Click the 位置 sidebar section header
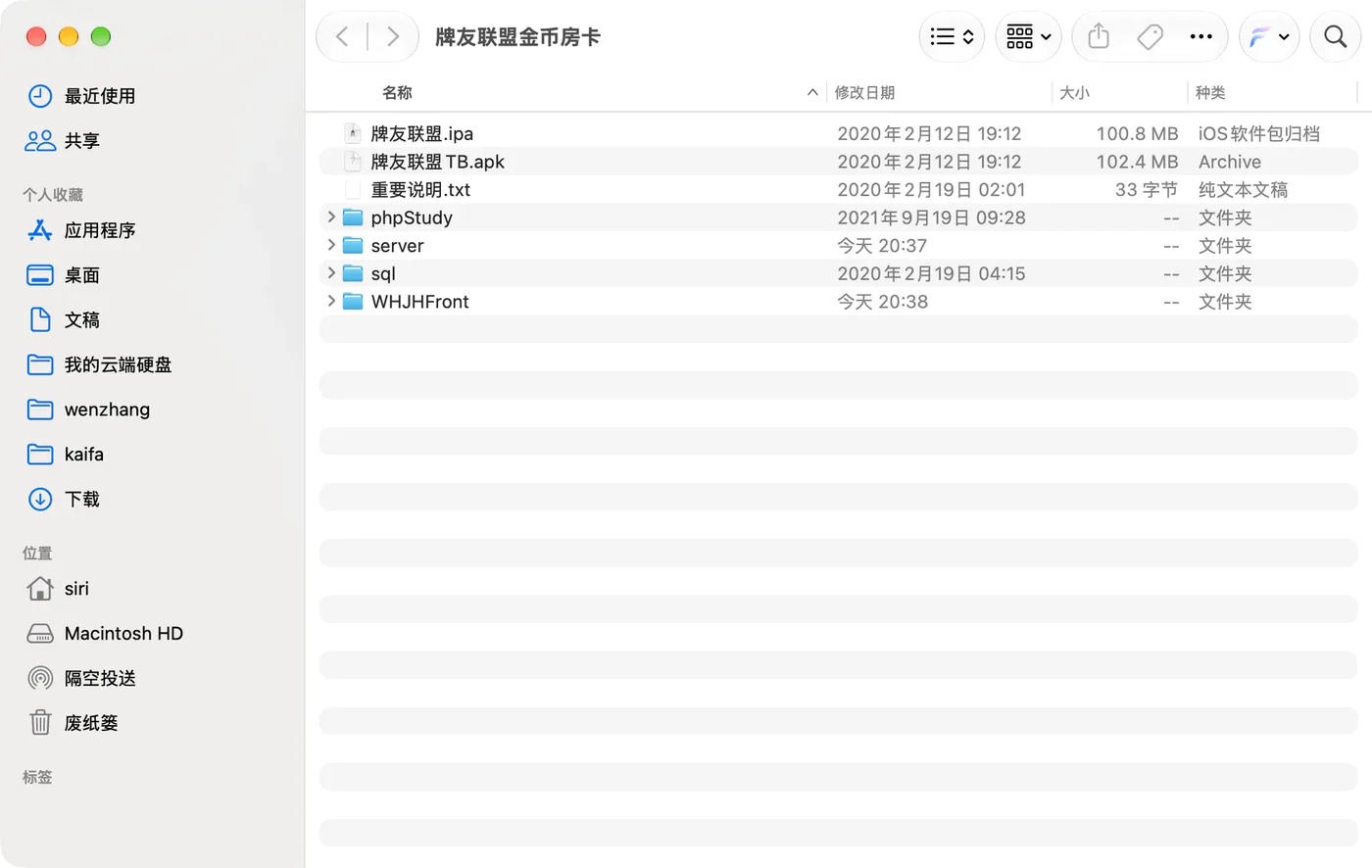Screen dimensions: 1372x868 click(x=37, y=554)
